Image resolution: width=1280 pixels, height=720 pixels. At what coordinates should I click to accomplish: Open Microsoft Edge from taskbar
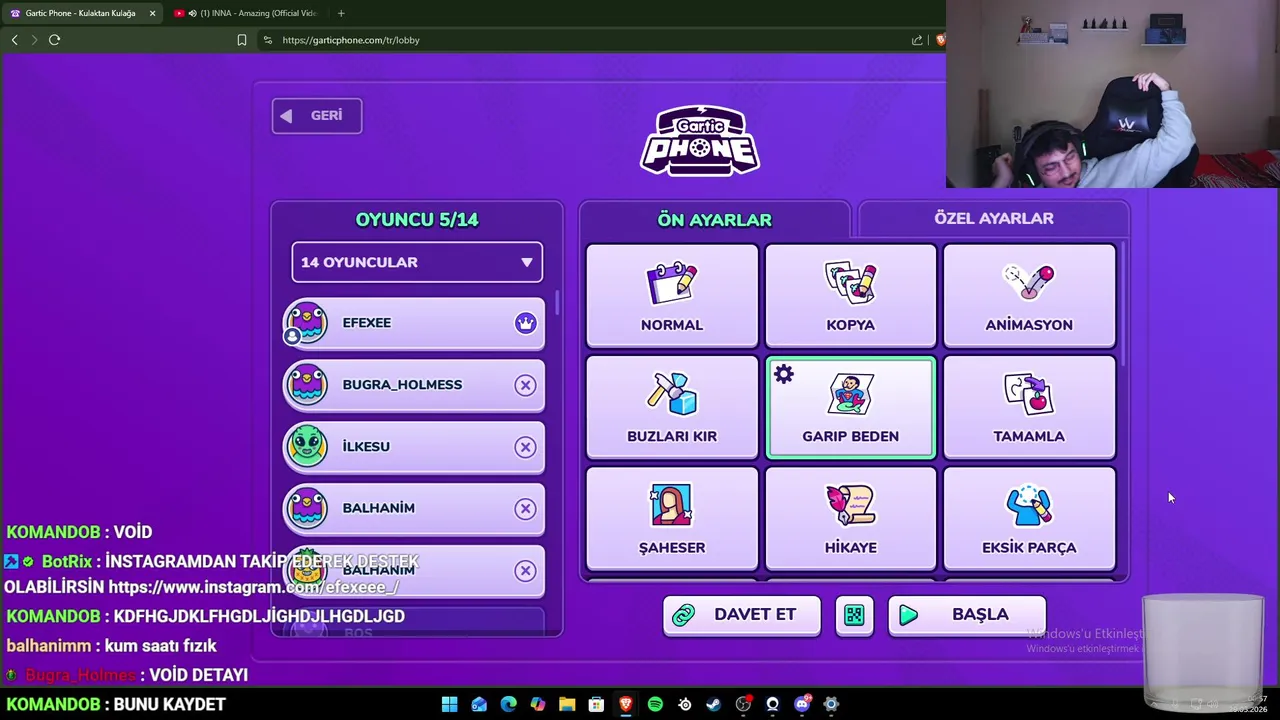(x=508, y=705)
